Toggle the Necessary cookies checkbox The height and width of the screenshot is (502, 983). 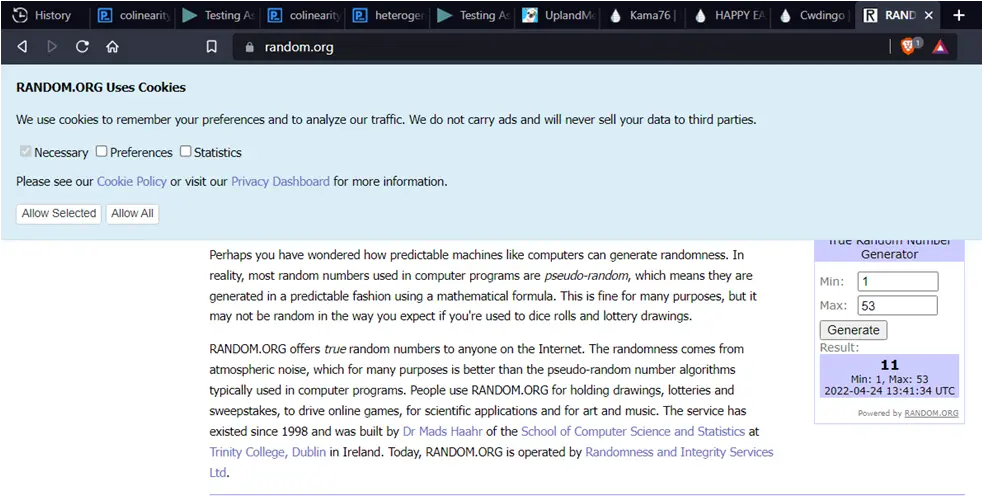point(26,152)
